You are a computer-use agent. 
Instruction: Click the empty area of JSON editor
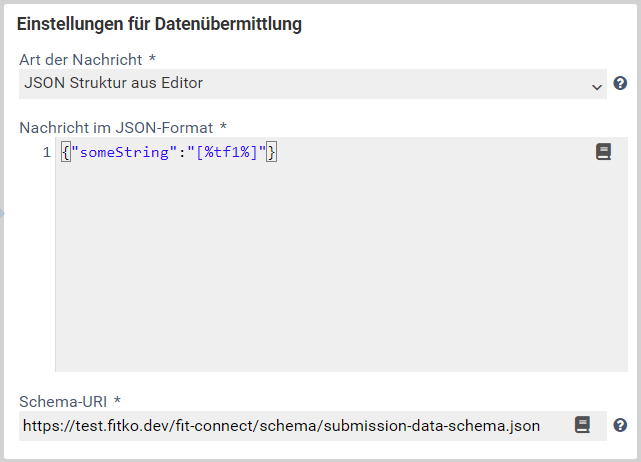point(341,266)
